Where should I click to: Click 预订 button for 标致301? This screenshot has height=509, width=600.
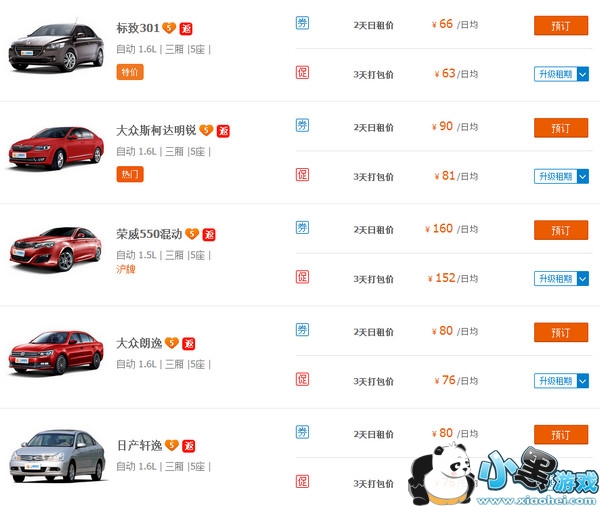561,25
